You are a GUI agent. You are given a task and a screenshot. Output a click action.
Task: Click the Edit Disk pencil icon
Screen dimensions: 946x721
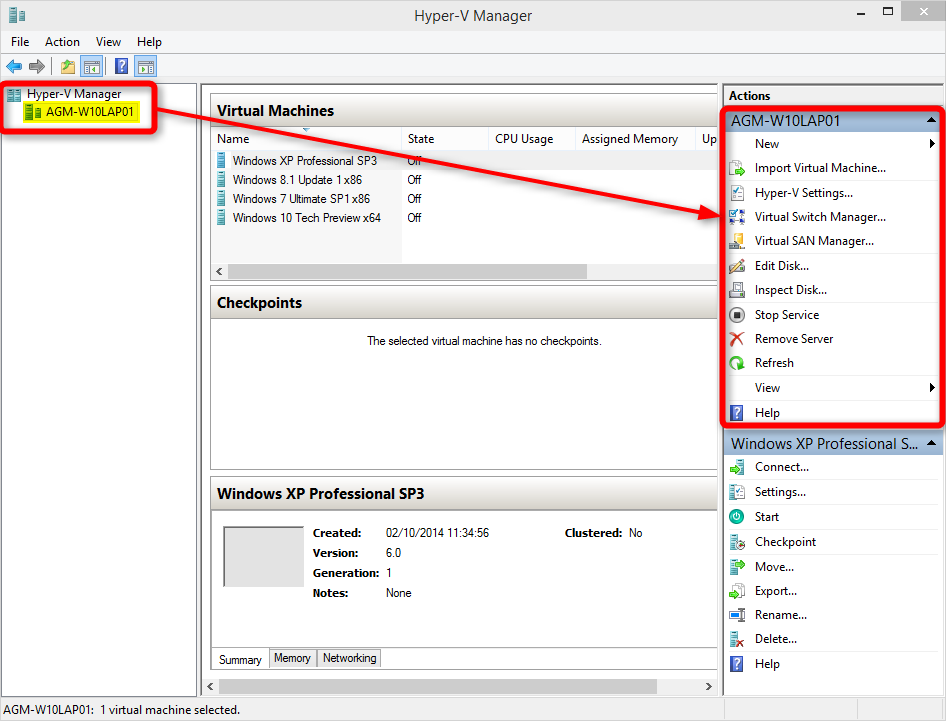737,266
